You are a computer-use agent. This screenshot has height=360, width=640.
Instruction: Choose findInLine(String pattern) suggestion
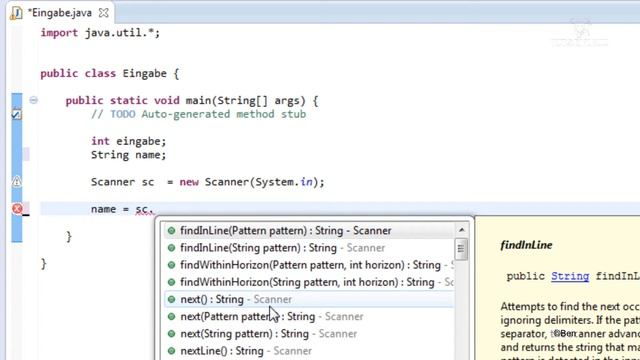pos(309,248)
